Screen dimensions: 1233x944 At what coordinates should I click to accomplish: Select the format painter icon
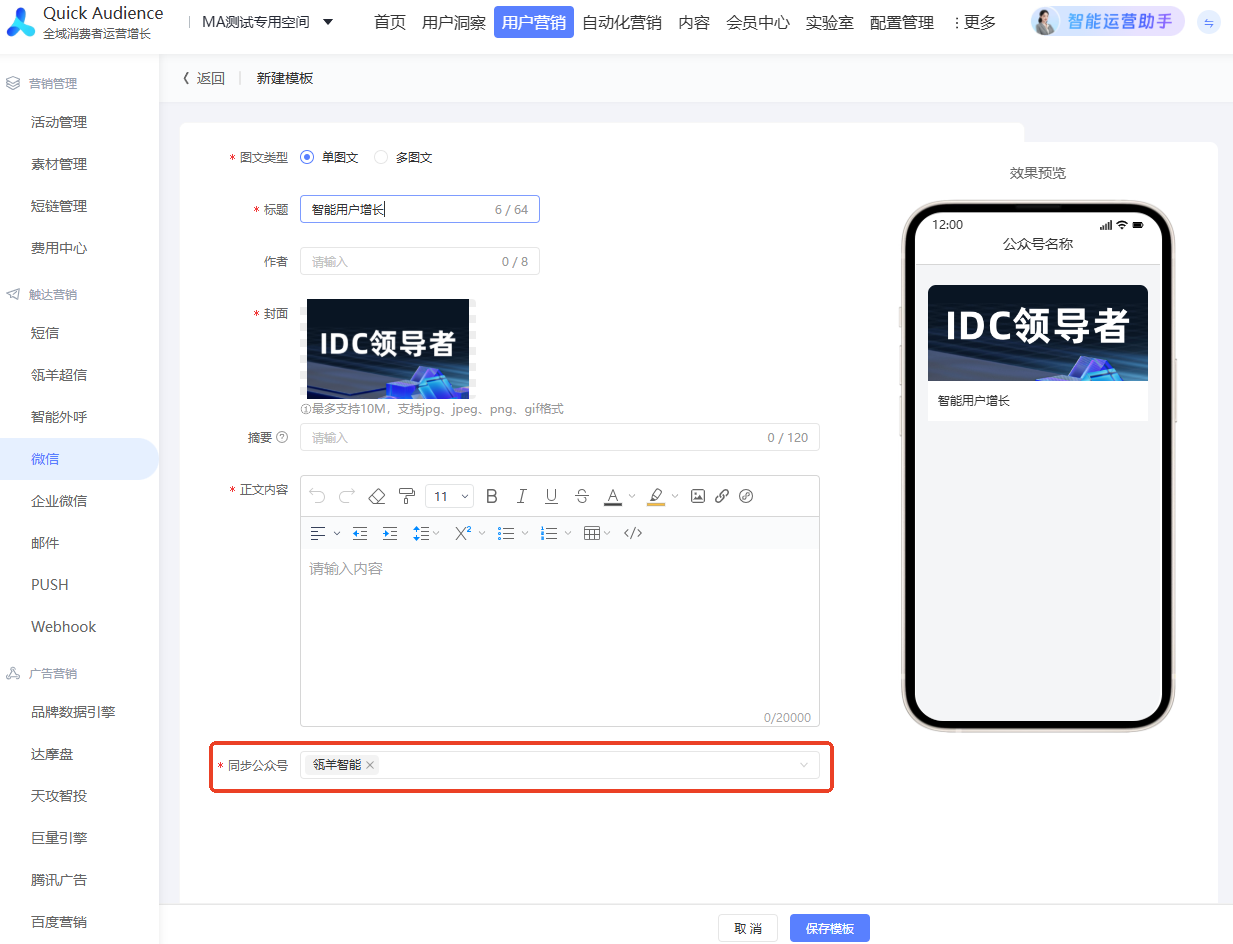pos(407,496)
